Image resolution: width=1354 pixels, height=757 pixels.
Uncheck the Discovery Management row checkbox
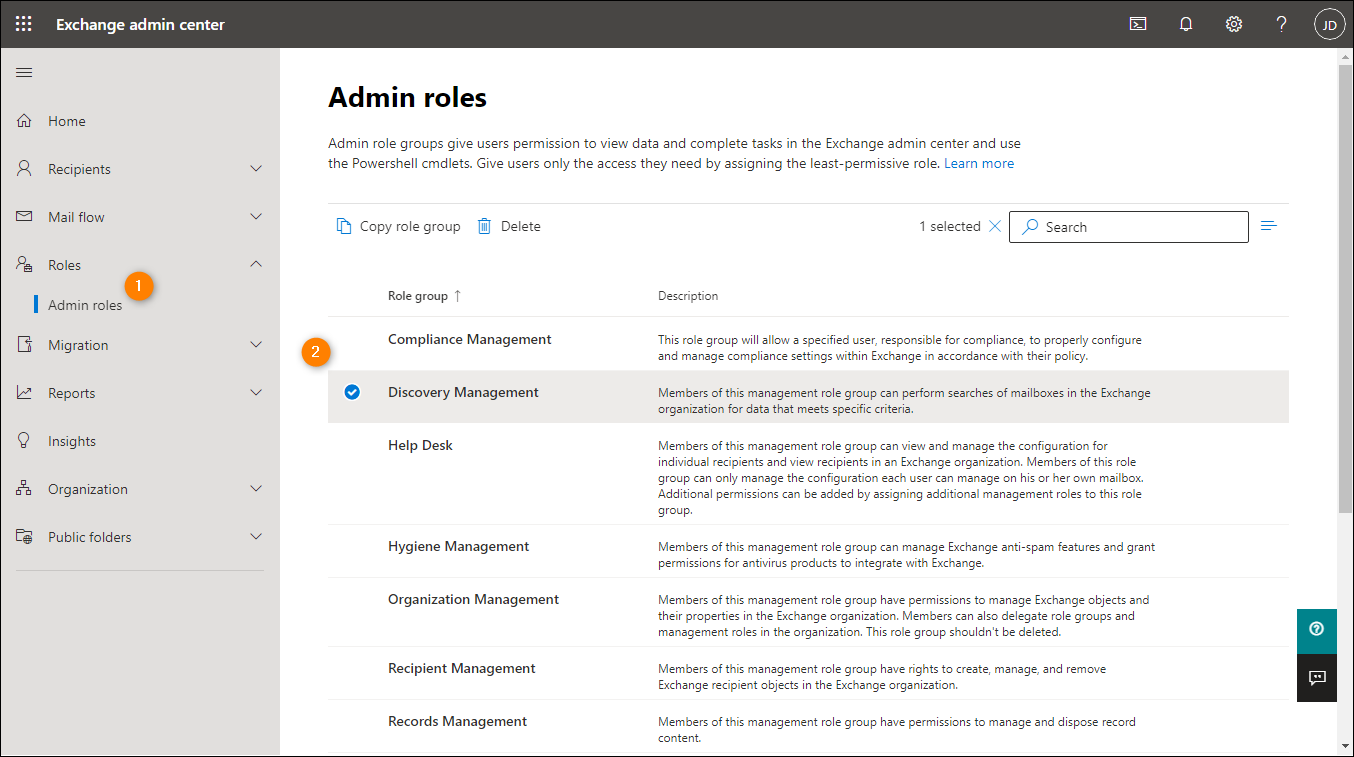(x=352, y=392)
